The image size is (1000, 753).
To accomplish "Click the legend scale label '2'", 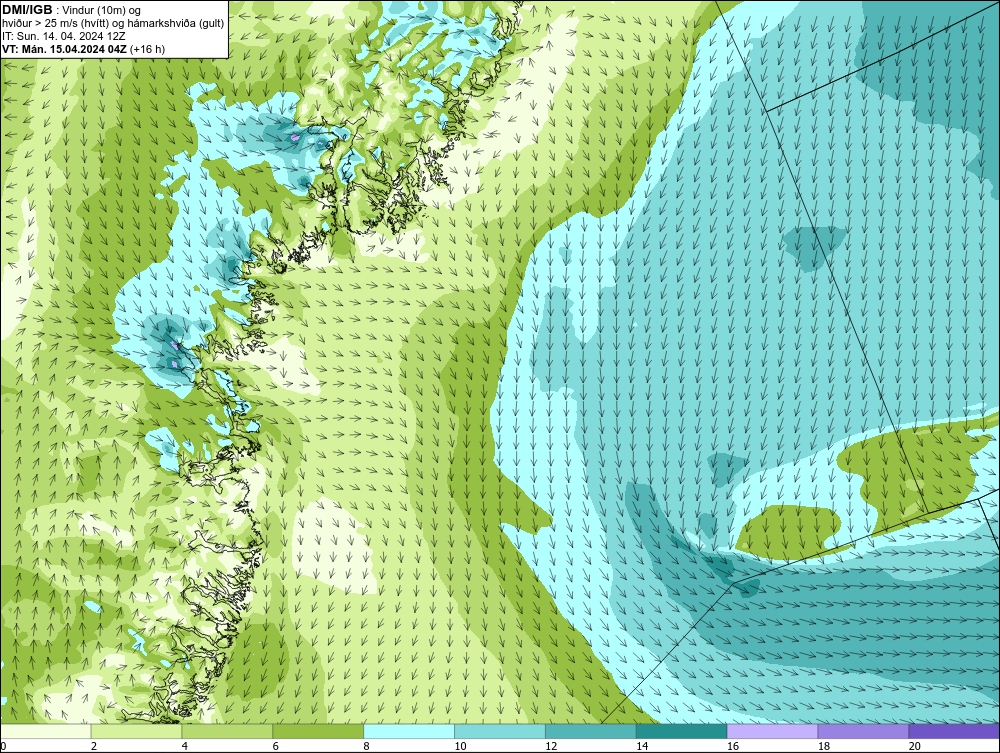I will point(94,746).
